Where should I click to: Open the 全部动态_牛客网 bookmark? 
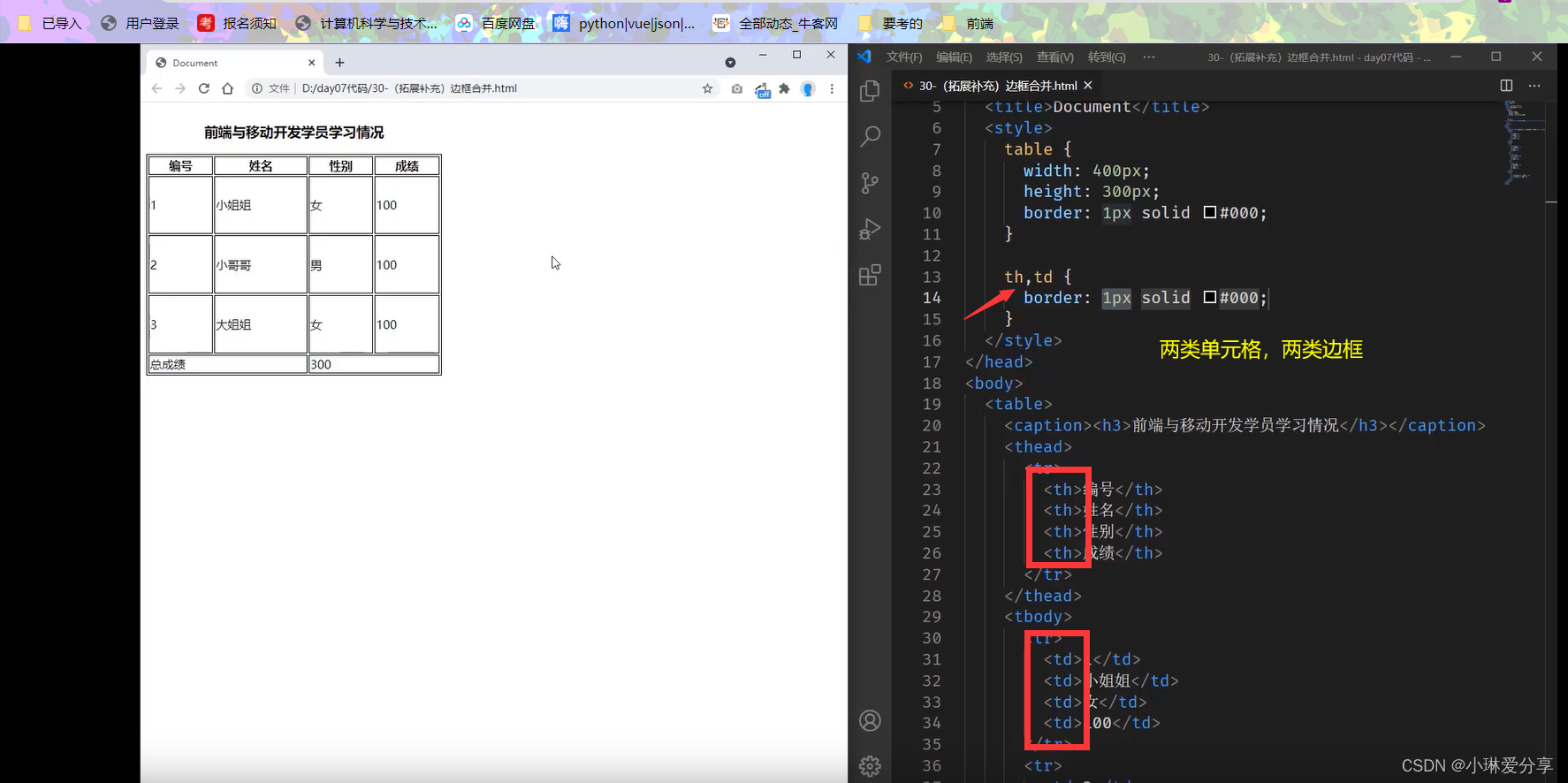coord(776,23)
